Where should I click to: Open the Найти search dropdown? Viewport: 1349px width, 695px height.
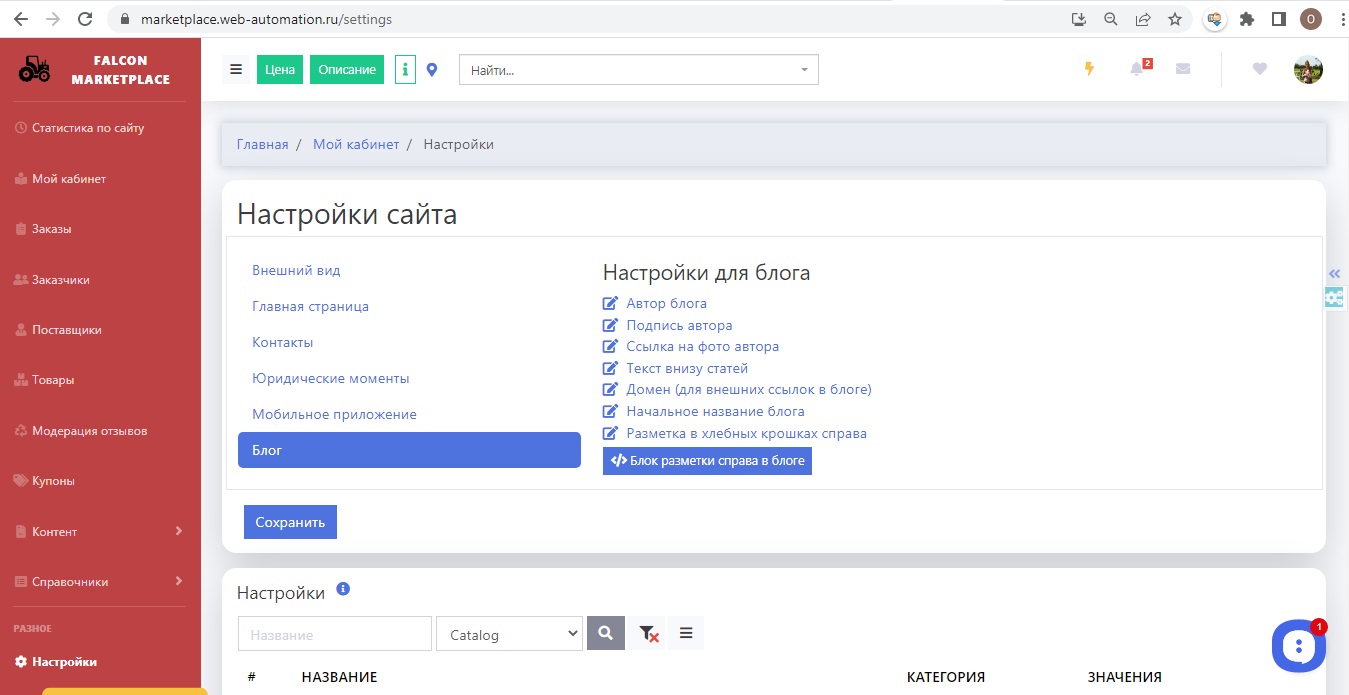(638, 70)
